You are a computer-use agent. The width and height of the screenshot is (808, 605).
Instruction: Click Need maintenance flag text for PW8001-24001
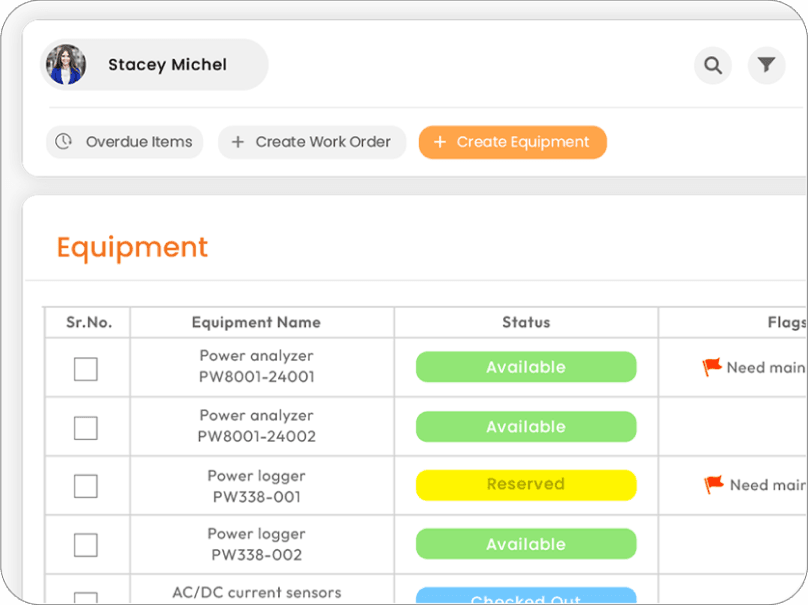point(766,367)
